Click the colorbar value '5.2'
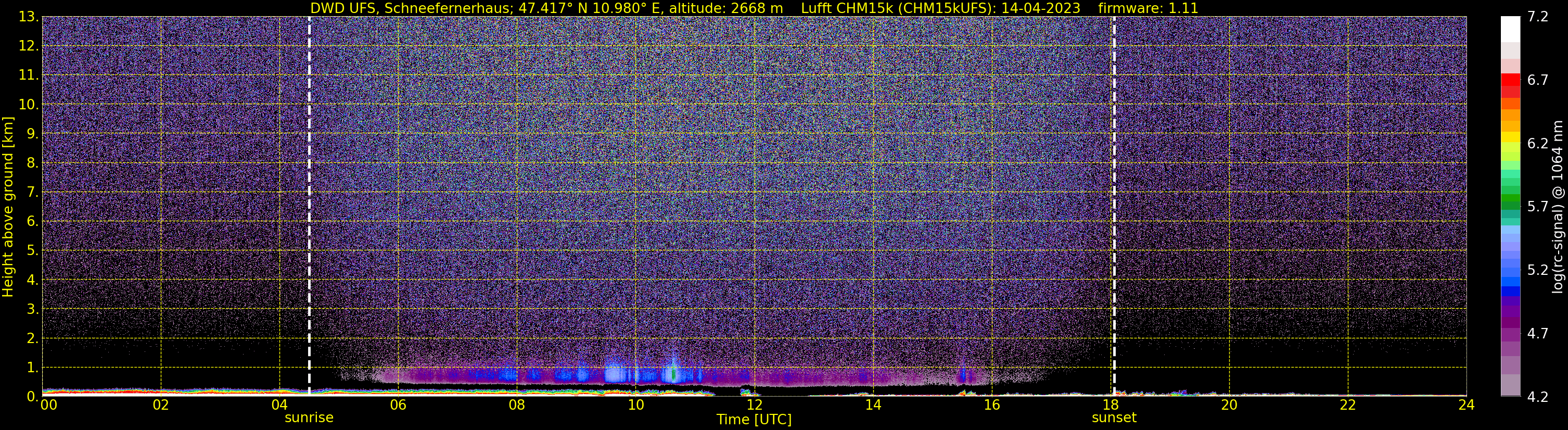Screen dimensions: 1568x430 [x=1538, y=270]
